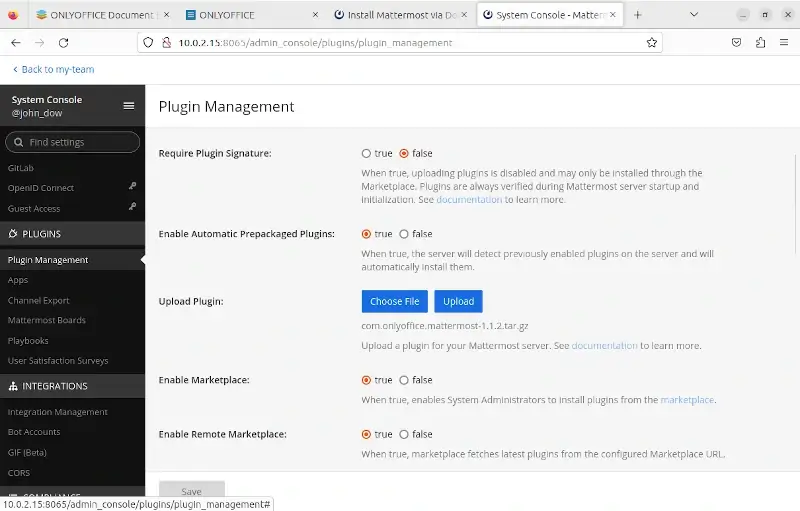Image resolution: width=800 pixels, height=511 pixels.
Task: Reload the current page
Action: pyautogui.click(x=63, y=43)
